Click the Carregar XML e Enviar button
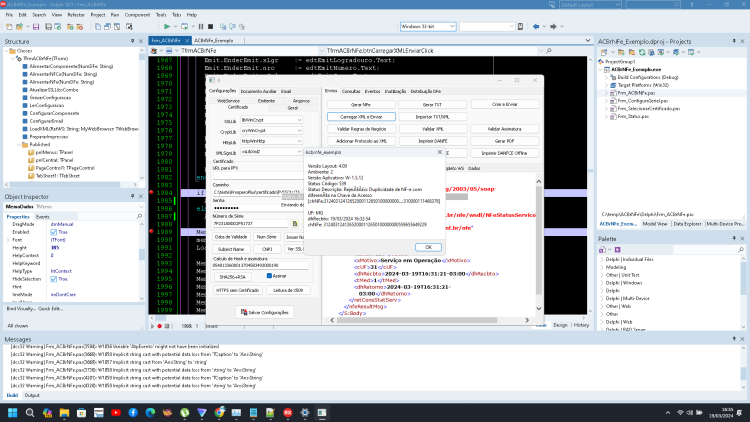750x422 pixels. click(x=361, y=117)
